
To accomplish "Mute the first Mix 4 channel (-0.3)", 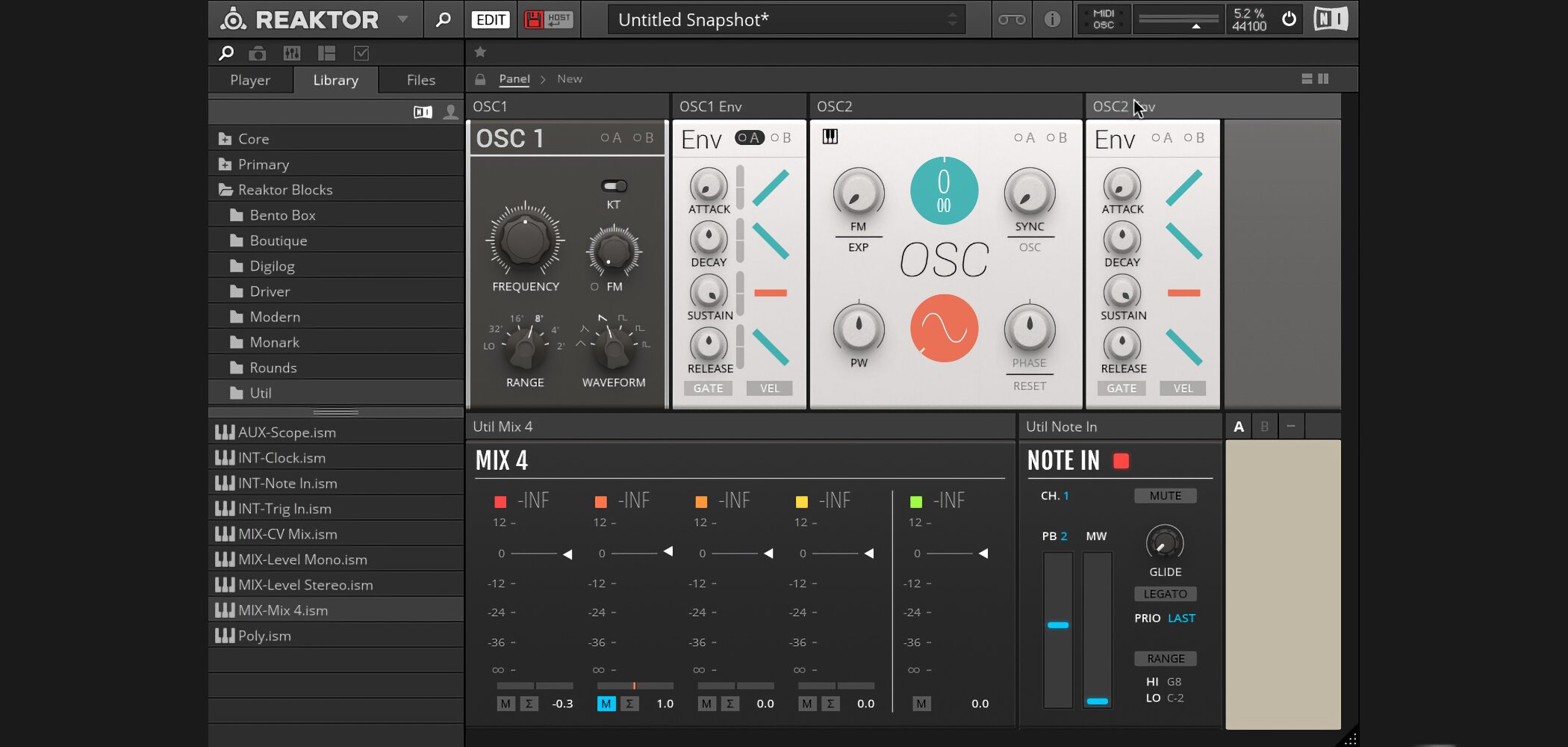I will pos(506,704).
